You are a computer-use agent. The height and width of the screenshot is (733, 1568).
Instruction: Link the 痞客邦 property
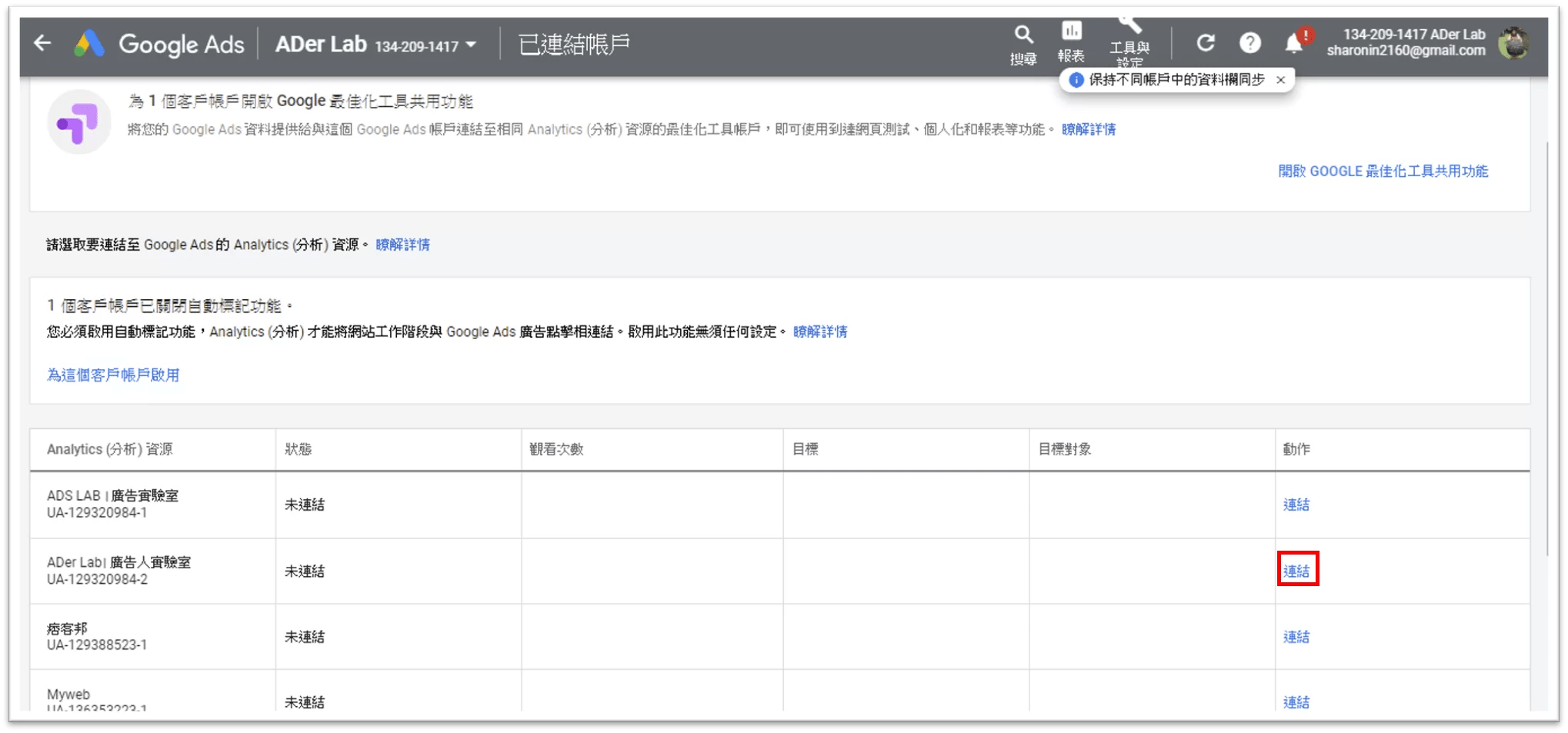[x=1296, y=637]
